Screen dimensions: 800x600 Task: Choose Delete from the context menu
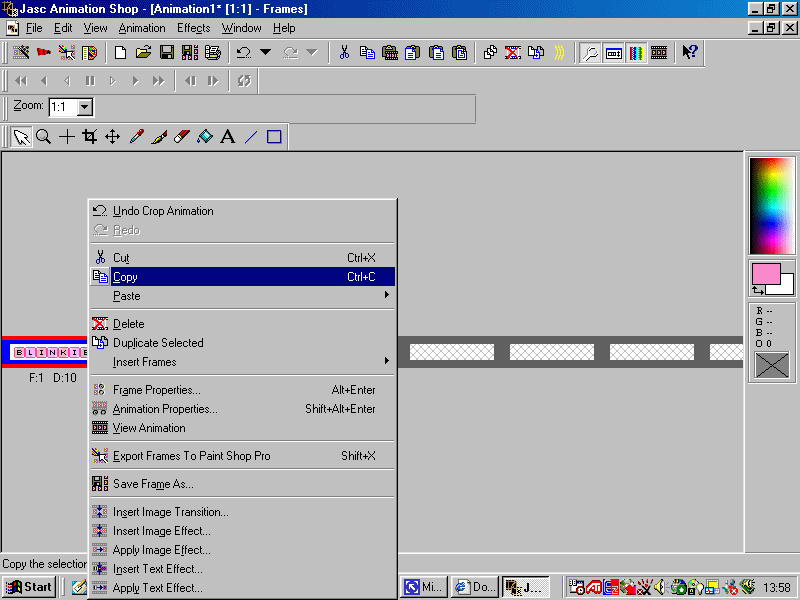tap(242, 324)
